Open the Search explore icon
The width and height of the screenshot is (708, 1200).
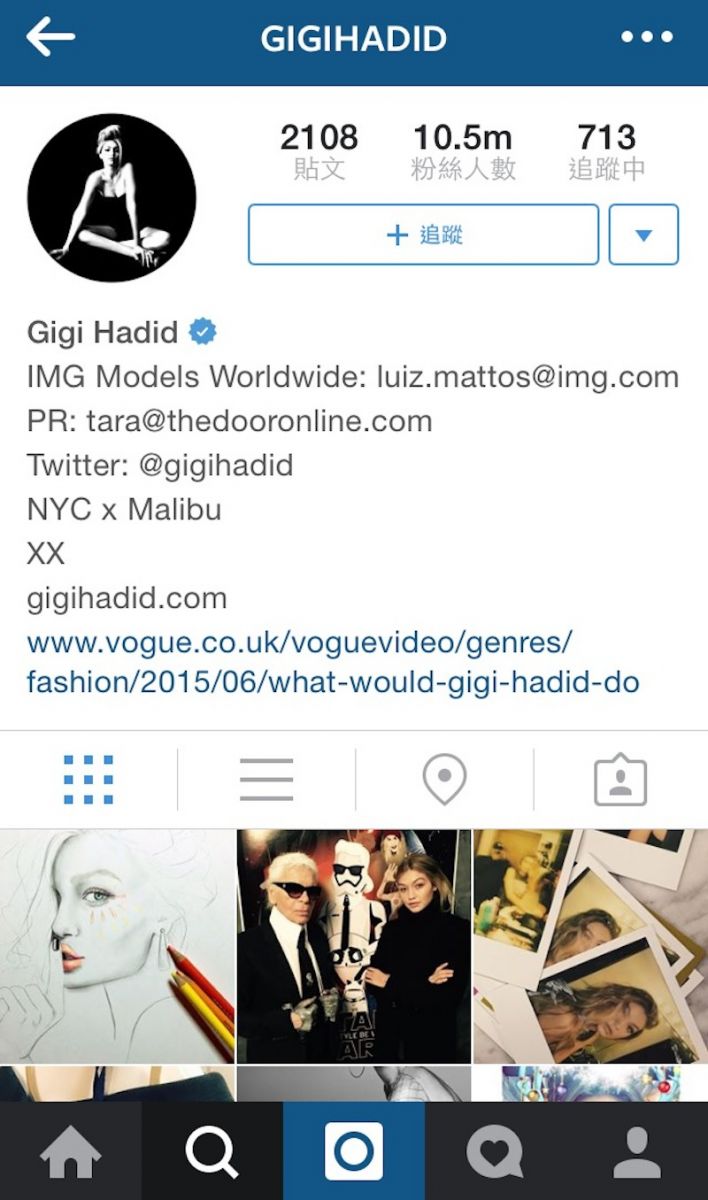pyautogui.click(x=212, y=1151)
